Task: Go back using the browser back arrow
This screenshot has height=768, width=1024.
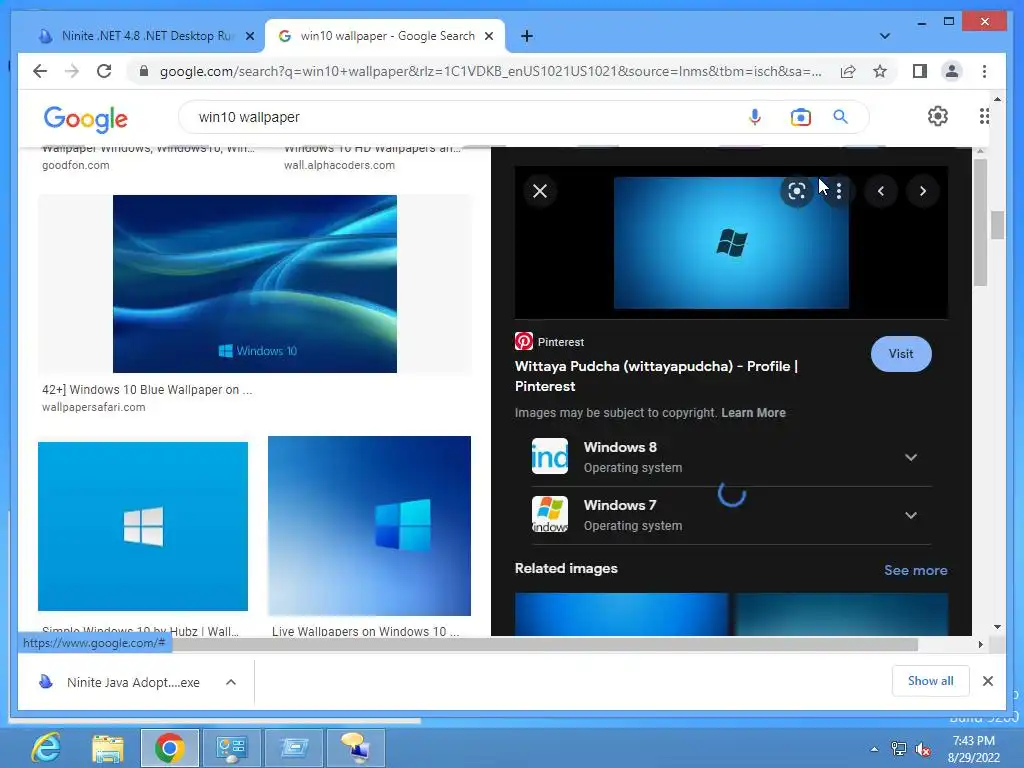Action: coord(40,71)
